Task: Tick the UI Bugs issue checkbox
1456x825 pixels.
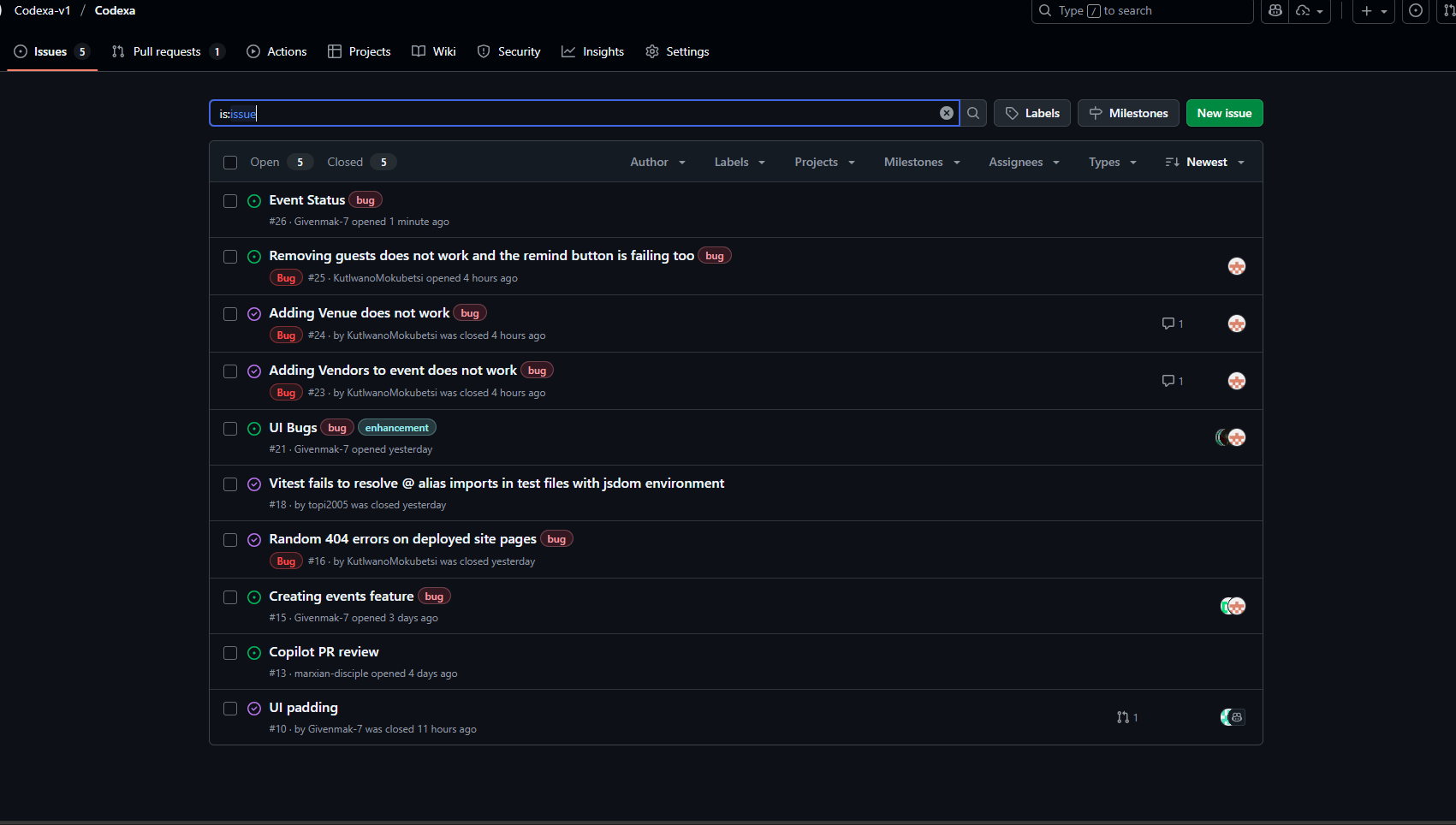Action: coord(230,429)
